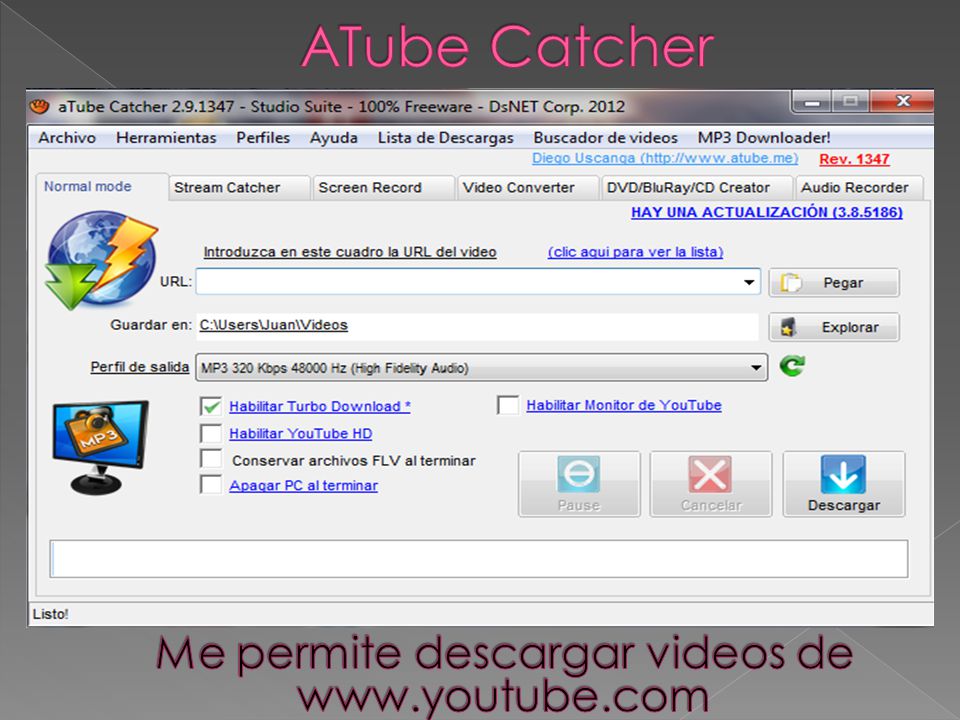Click the HAY UNA ACTUALIZACIÓN update link
This screenshot has width=960, height=720.
coord(767,212)
